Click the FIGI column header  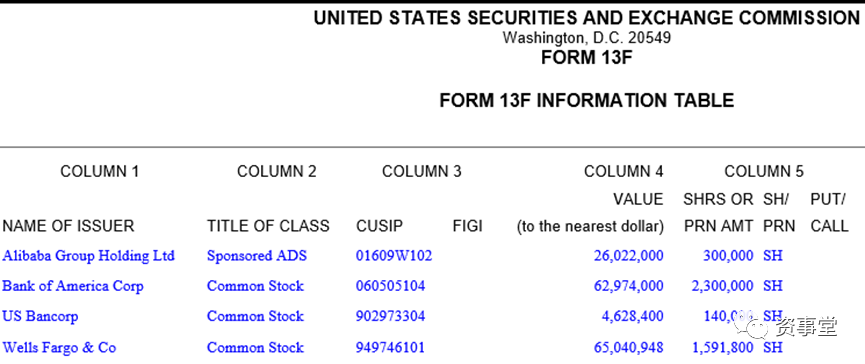coord(468,226)
